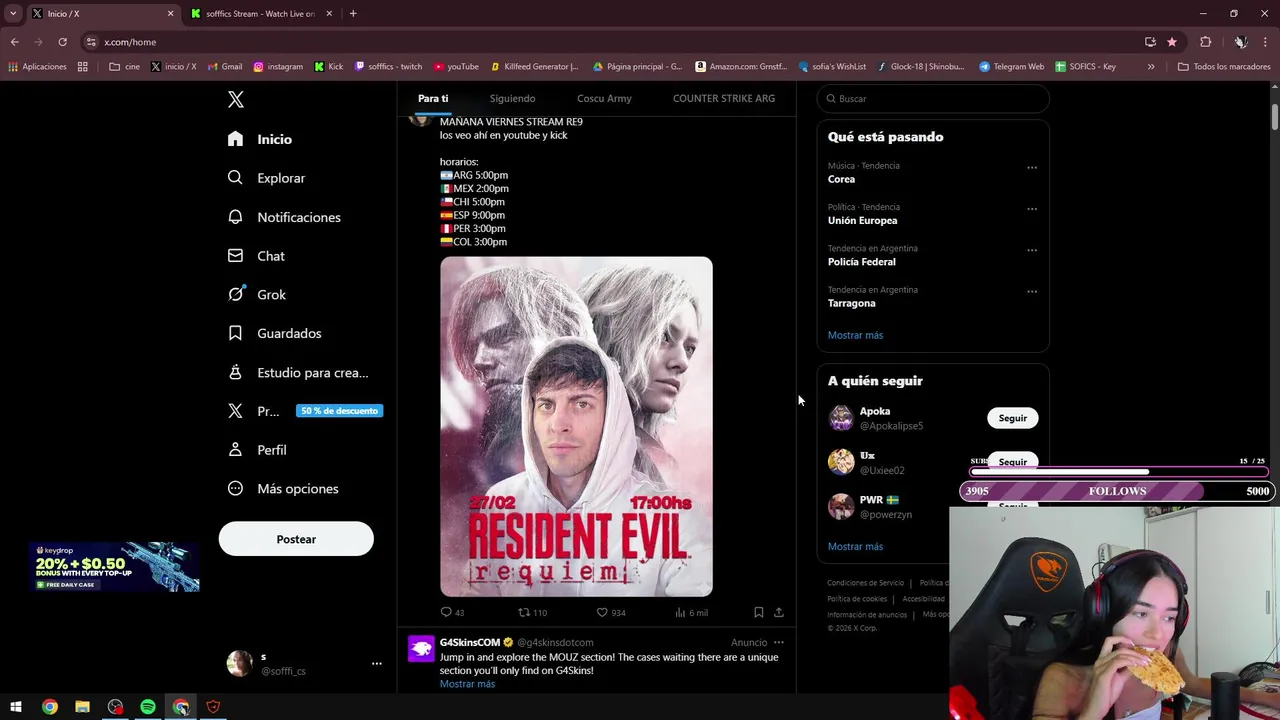The image size is (1280, 720).
Task: Switch to the Coscu Army tab
Action: [x=604, y=98]
